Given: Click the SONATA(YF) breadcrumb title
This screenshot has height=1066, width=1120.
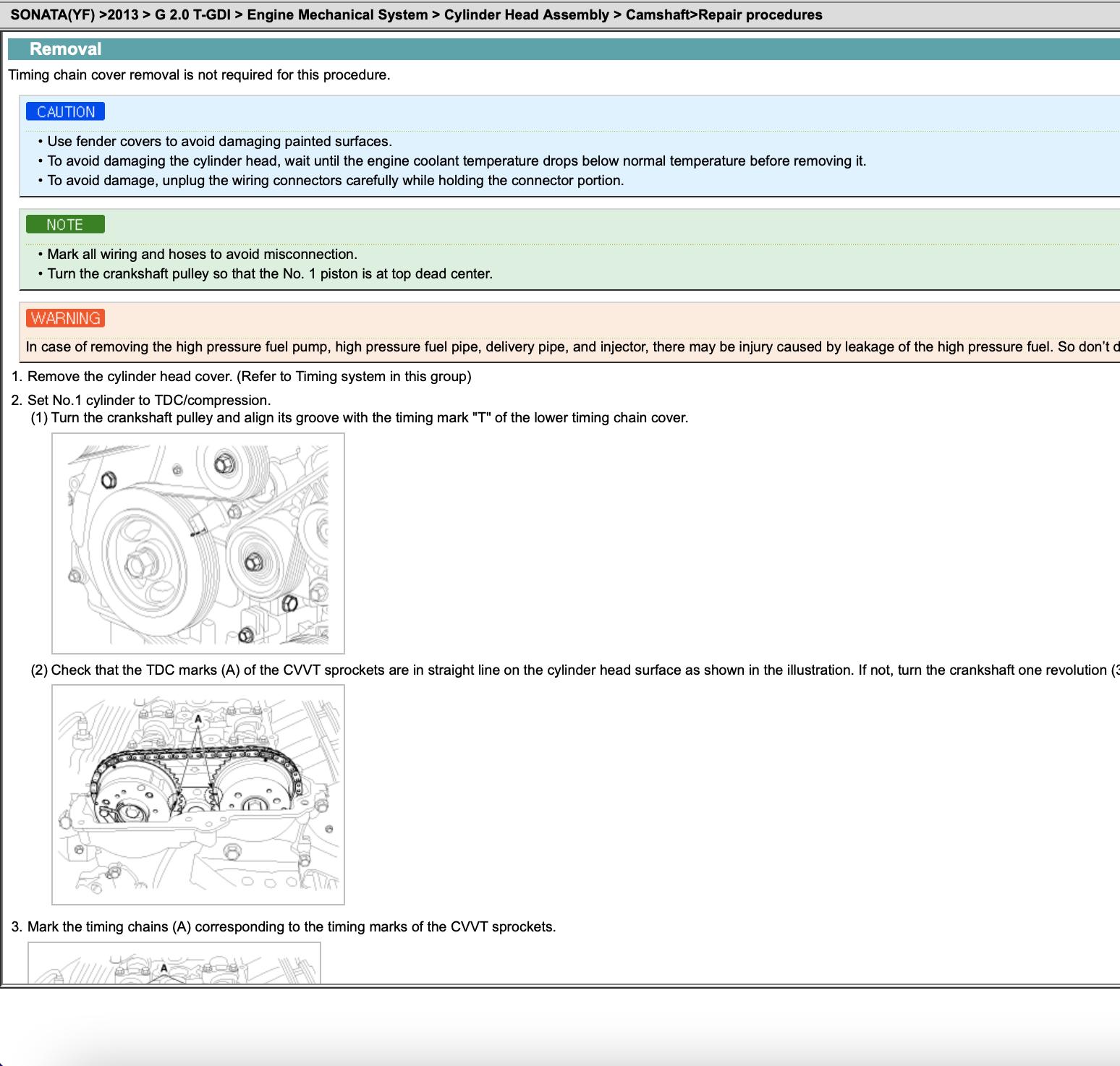Looking at the screenshot, I should click(x=416, y=14).
